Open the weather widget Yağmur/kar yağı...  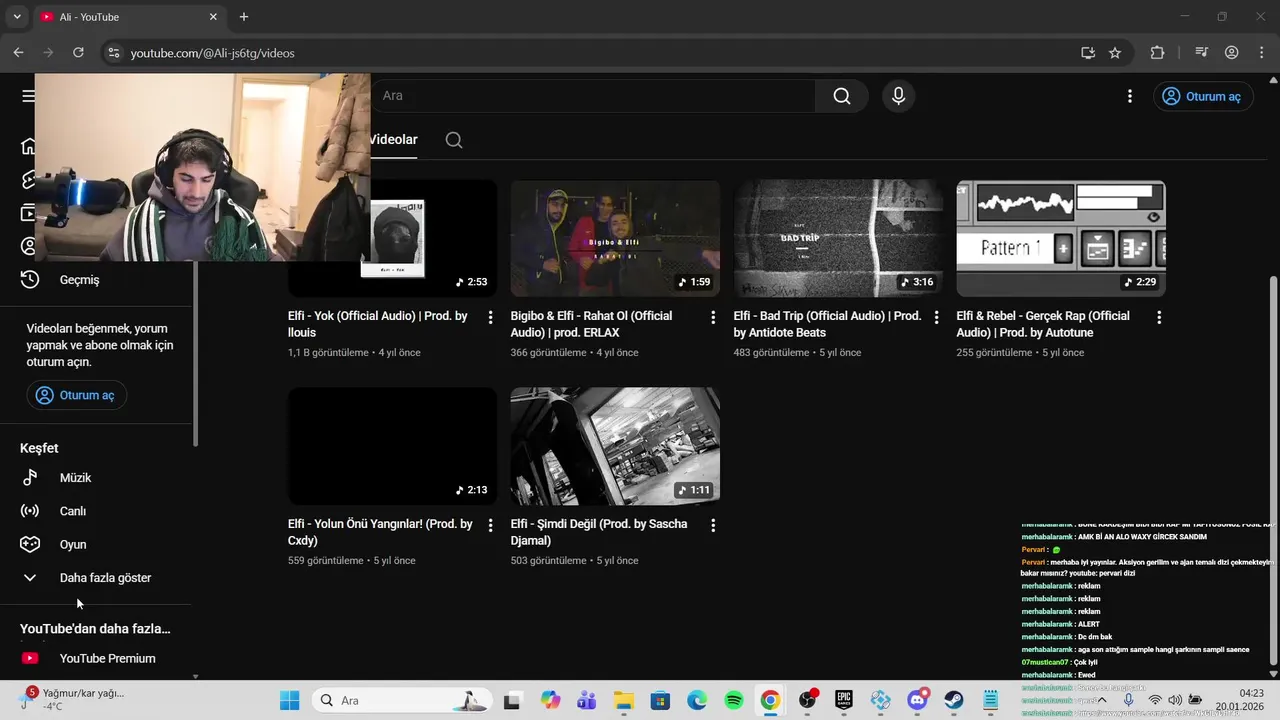tap(72, 700)
